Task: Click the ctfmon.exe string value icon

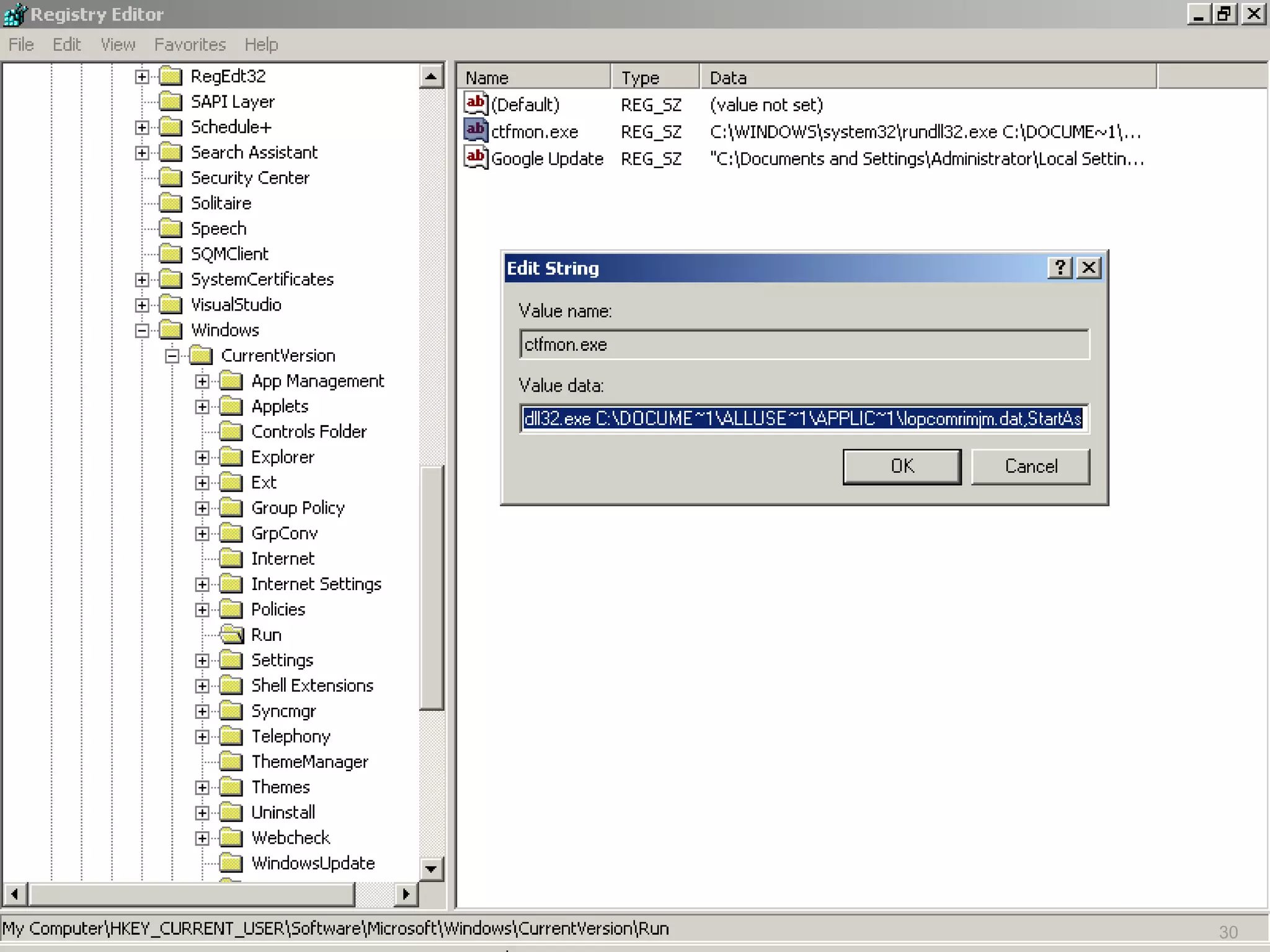Action: (476, 131)
